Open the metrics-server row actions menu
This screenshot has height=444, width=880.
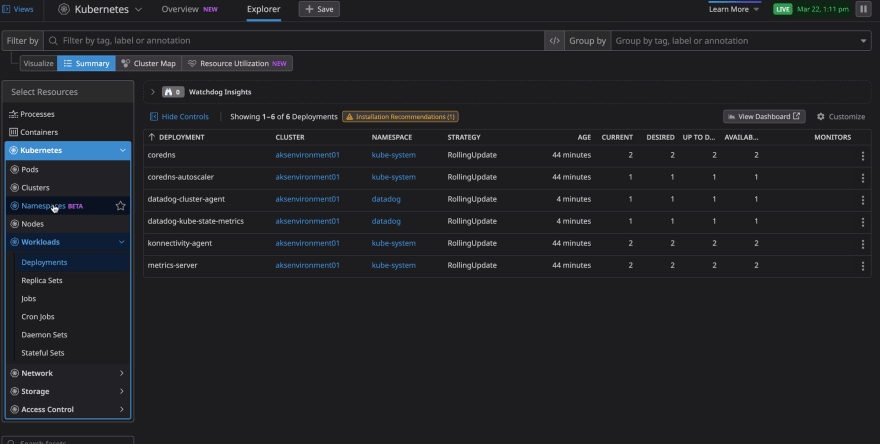pyautogui.click(x=863, y=267)
